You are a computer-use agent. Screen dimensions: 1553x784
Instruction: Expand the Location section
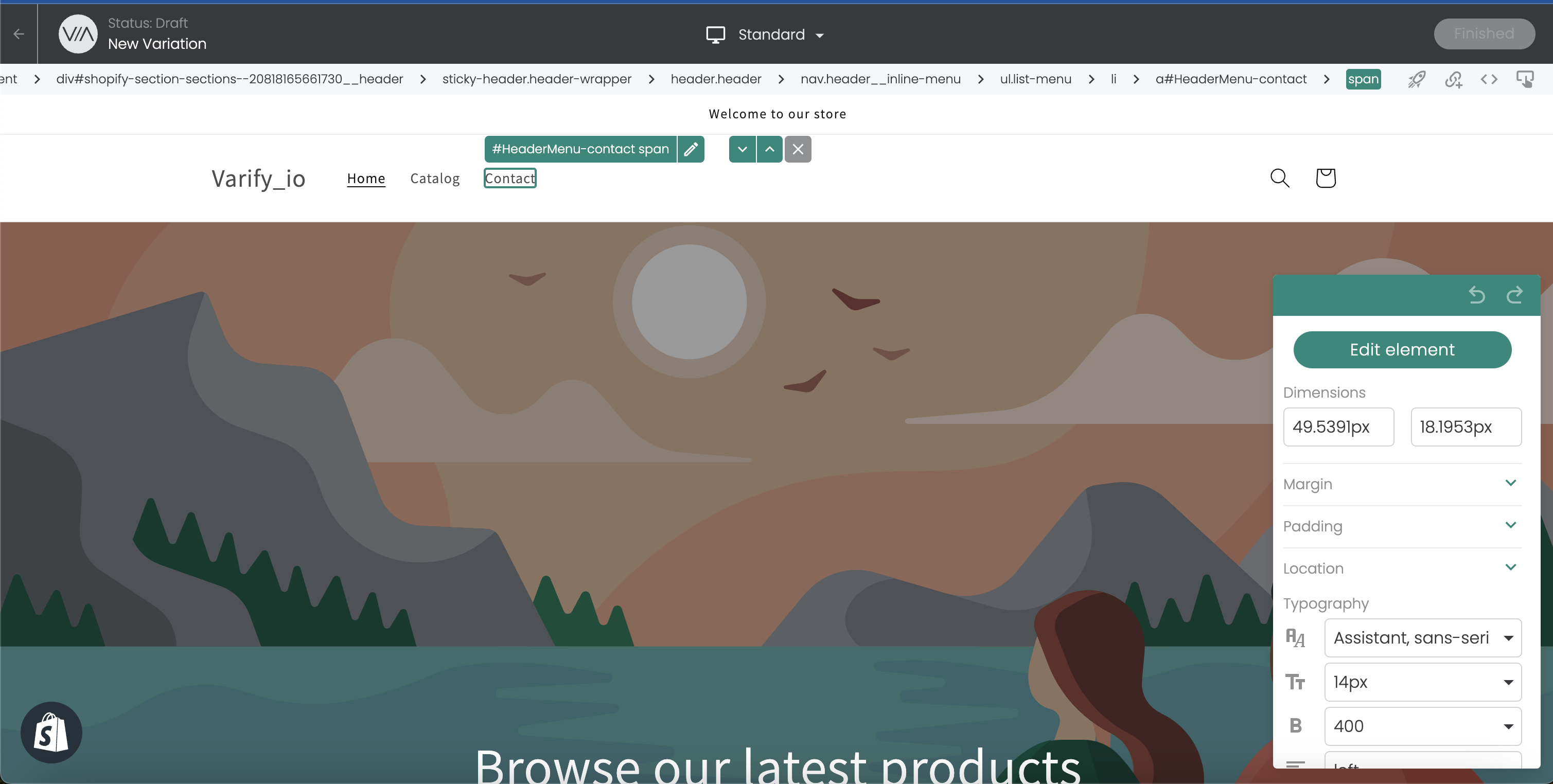pyautogui.click(x=1402, y=568)
